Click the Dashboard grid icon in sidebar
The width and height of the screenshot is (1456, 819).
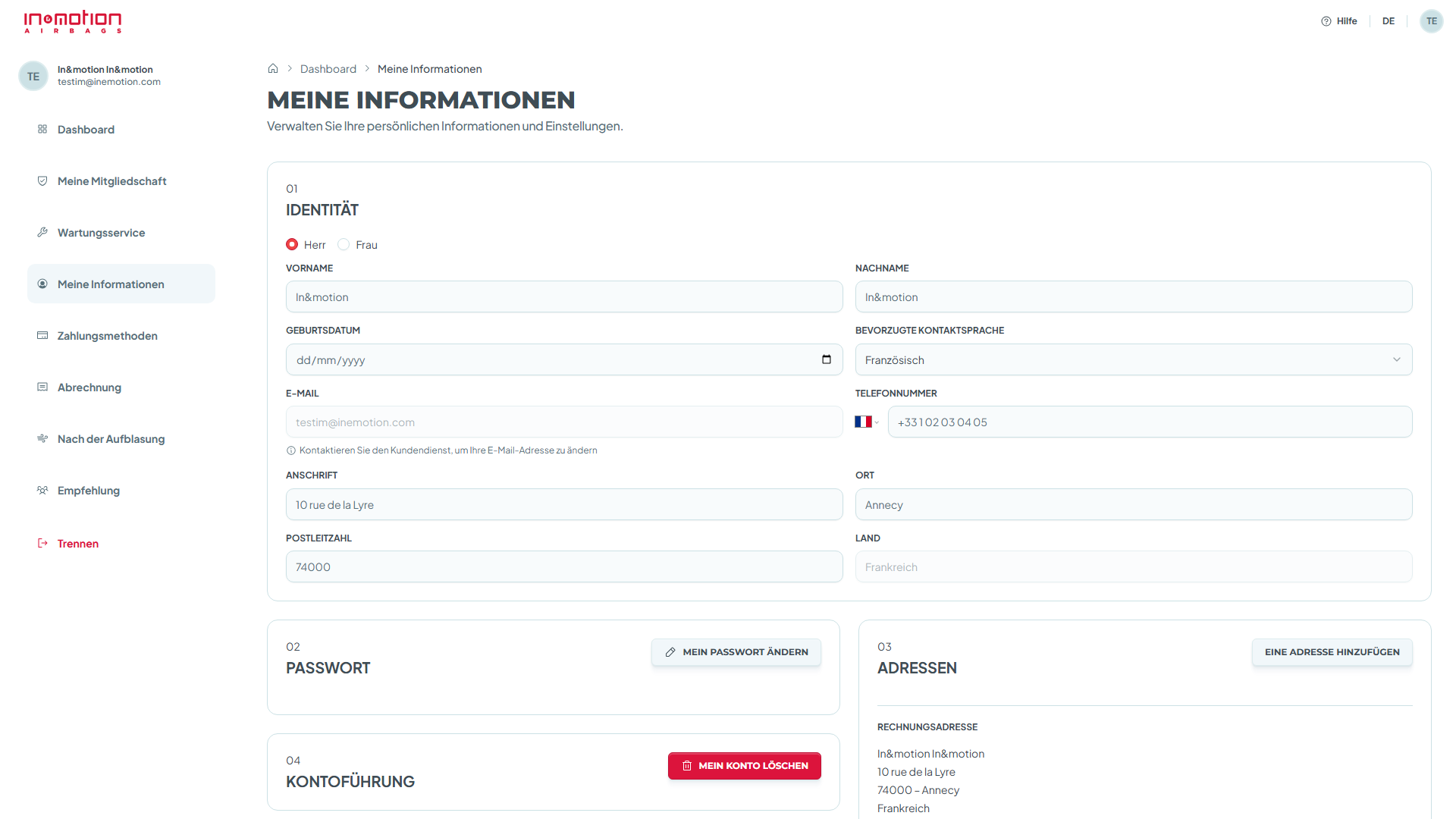coord(42,129)
